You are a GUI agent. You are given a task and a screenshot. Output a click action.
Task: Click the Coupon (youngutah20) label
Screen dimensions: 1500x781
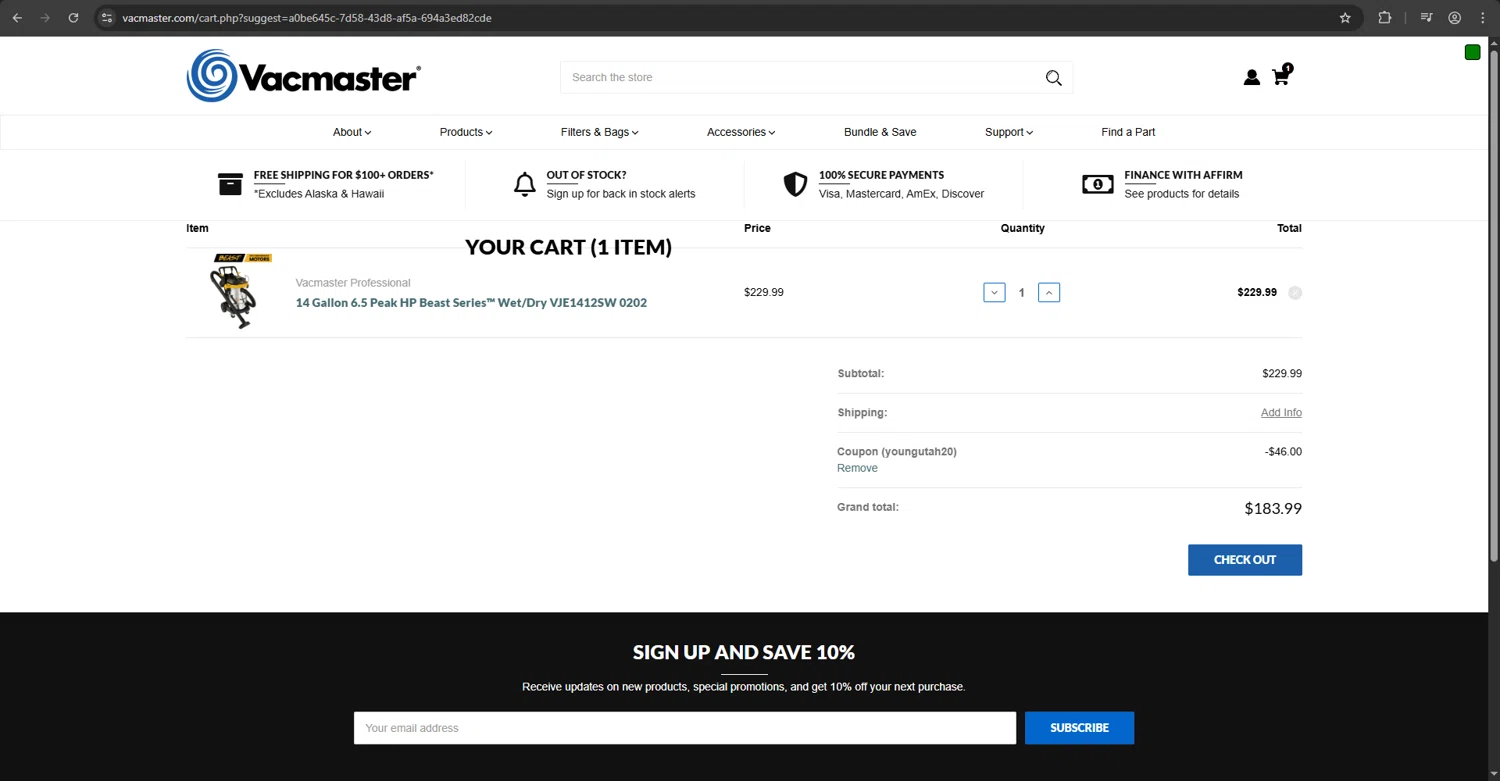pos(897,452)
